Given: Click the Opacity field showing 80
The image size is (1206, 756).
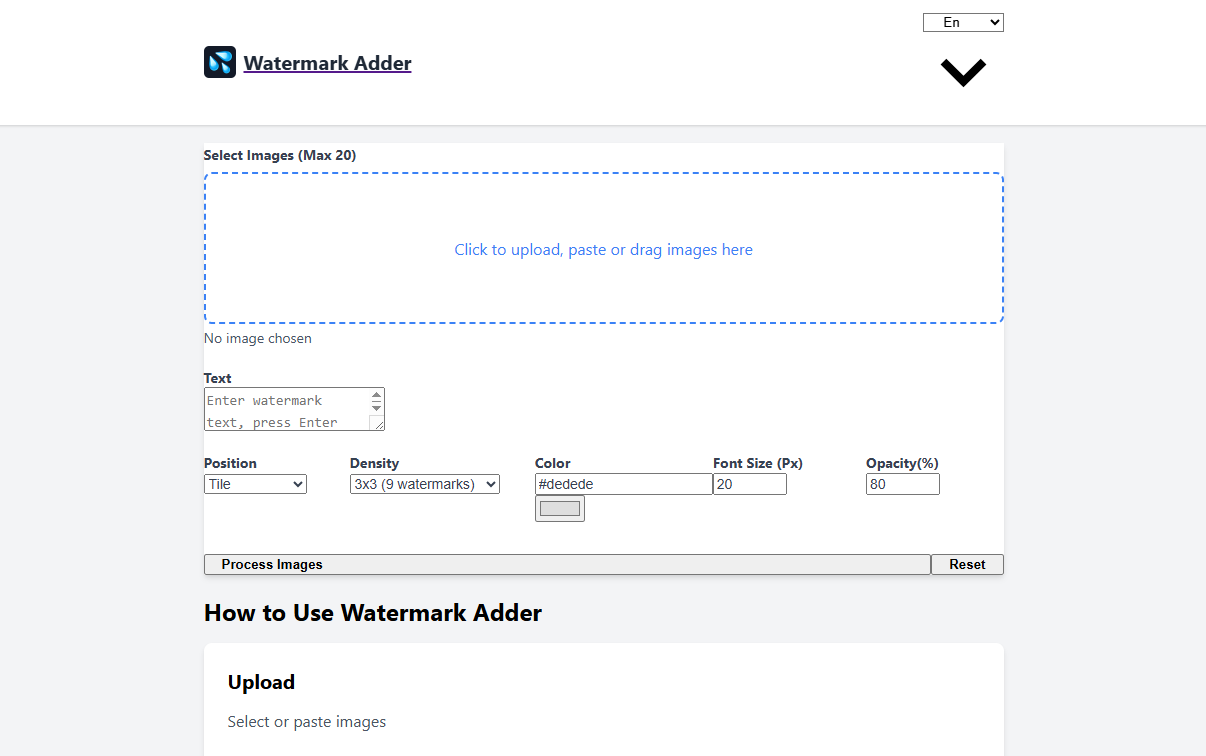Looking at the screenshot, I should pyautogui.click(x=902, y=483).
